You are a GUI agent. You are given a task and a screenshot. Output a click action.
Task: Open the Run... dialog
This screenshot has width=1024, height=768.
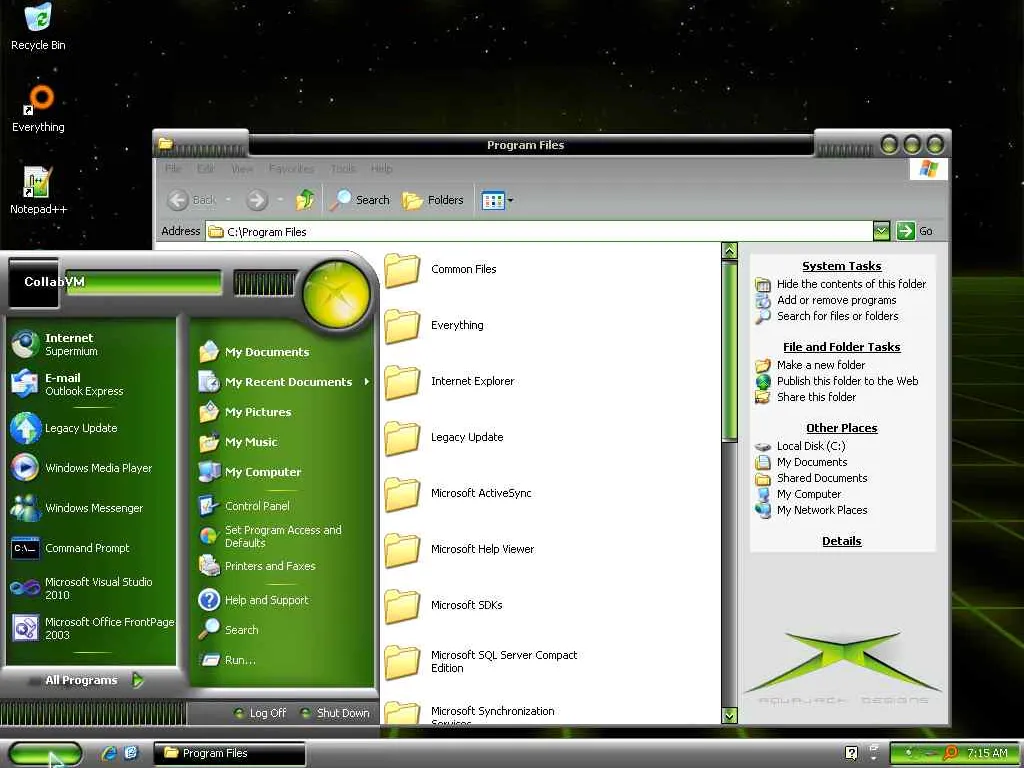pos(283,660)
